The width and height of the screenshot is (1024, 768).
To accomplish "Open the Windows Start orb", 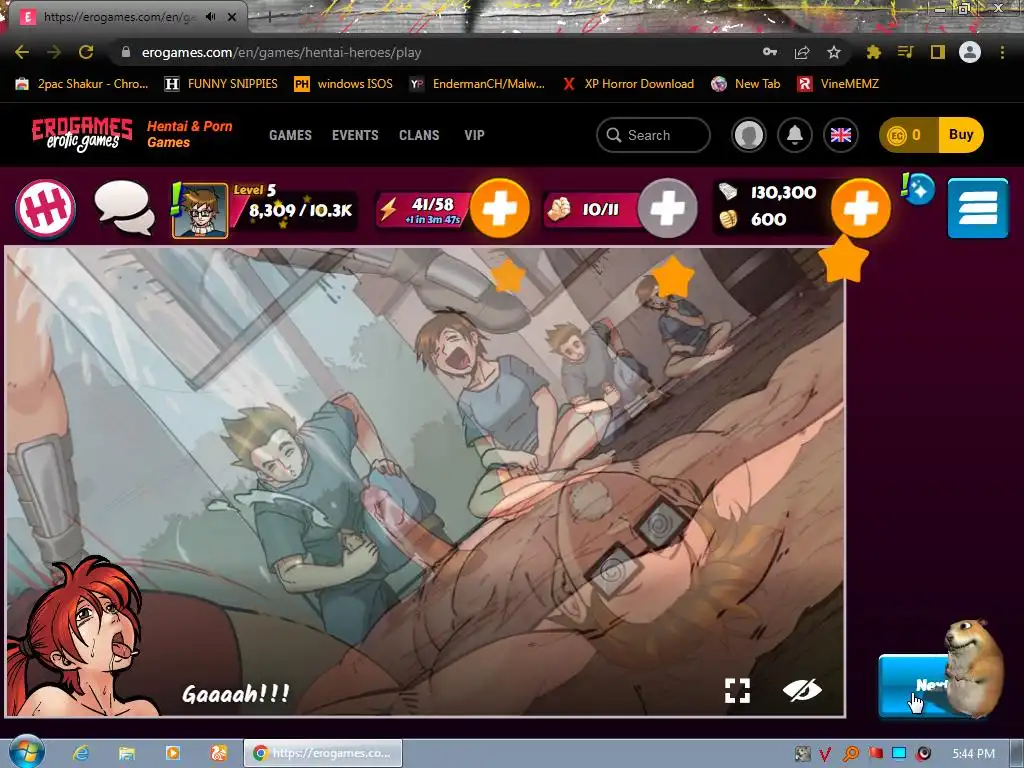I will [27, 752].
